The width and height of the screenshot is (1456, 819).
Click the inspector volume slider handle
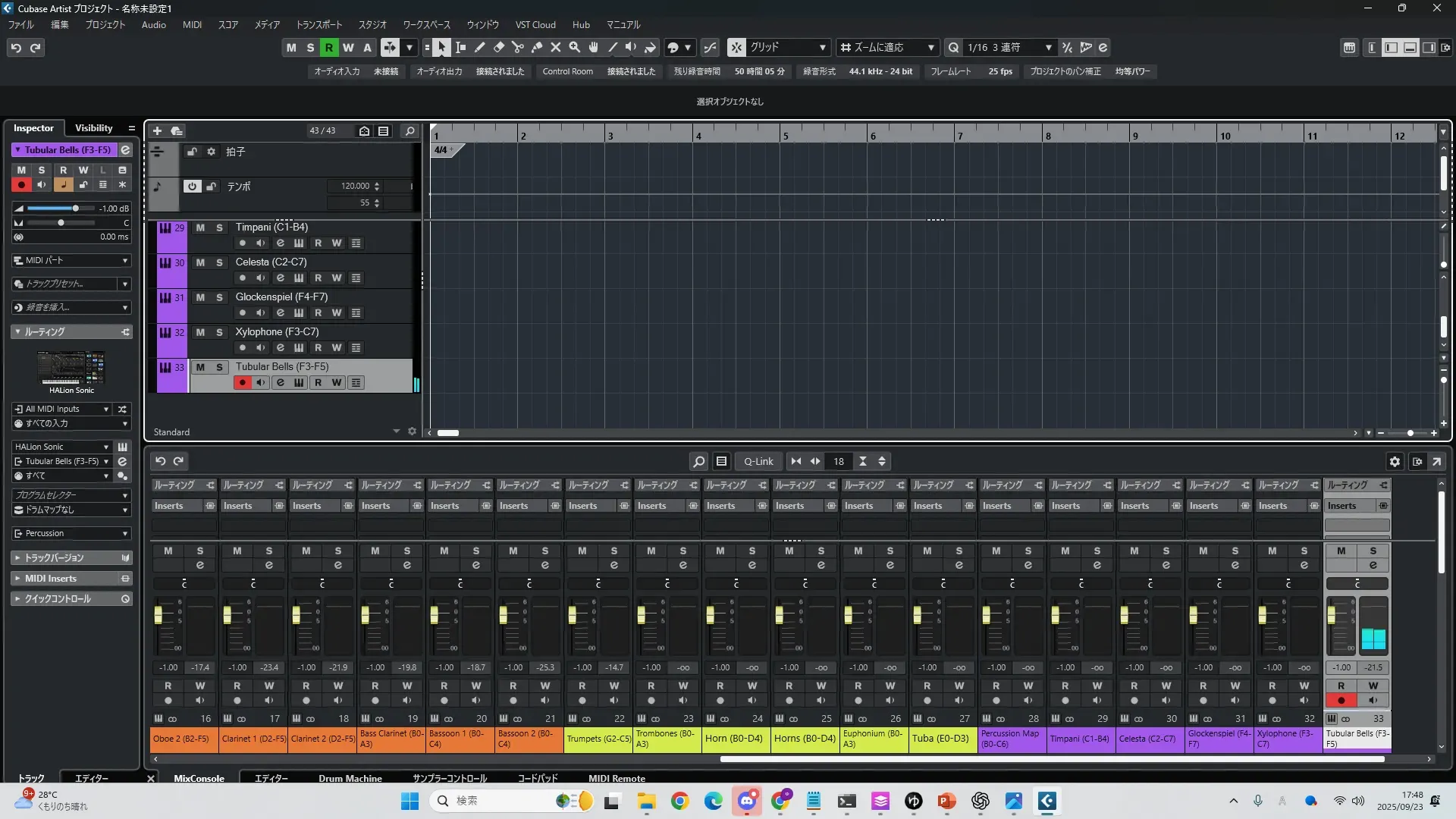coord(75,208)
